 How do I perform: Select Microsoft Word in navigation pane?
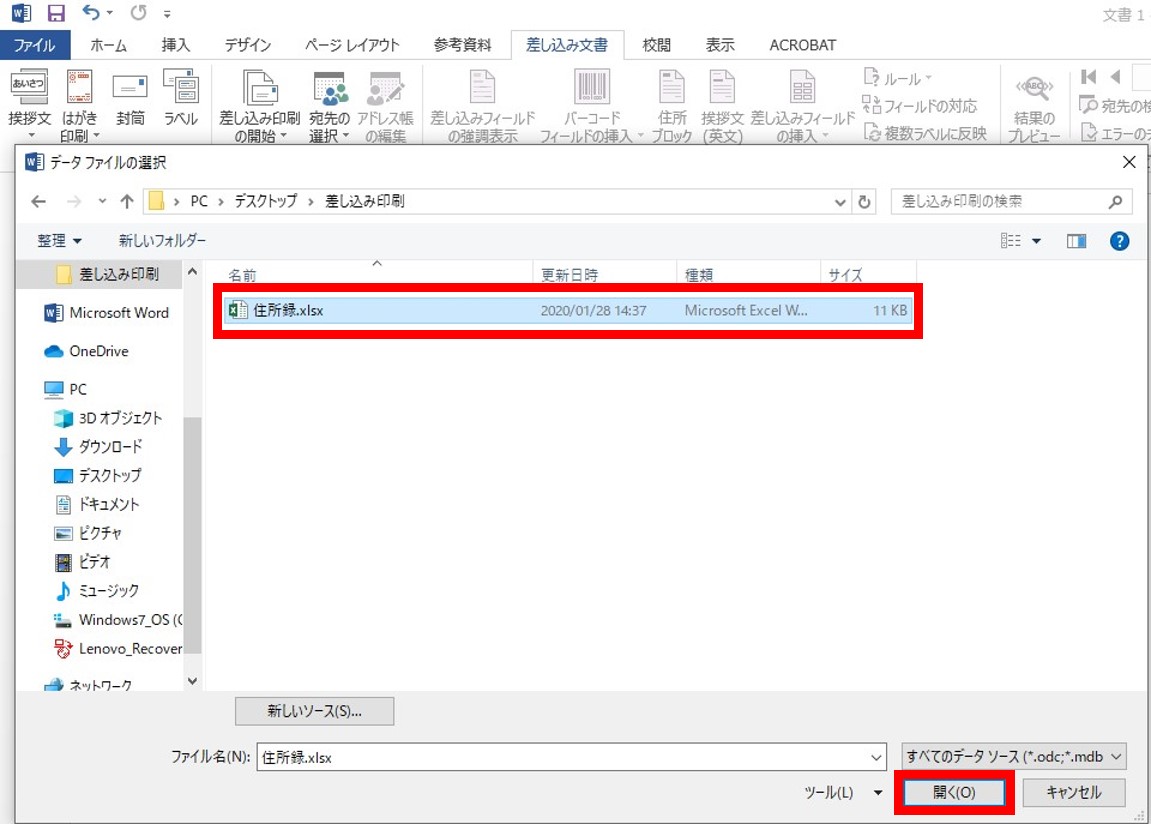click(107, 313)
